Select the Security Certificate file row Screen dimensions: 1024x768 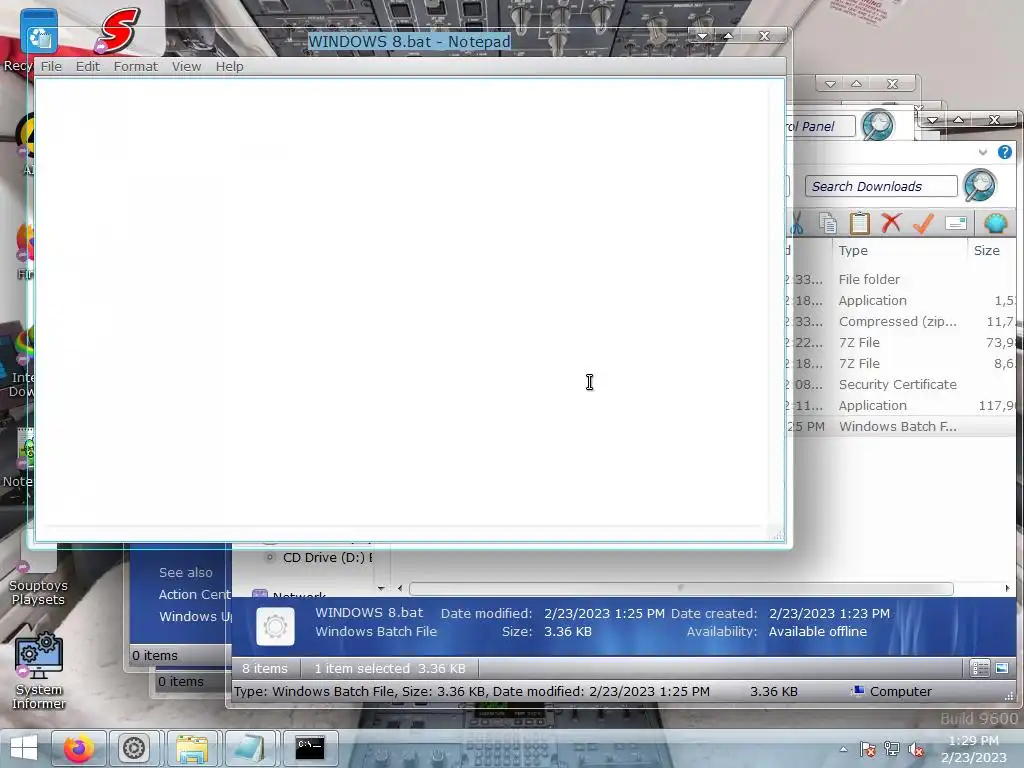point(901,384)
